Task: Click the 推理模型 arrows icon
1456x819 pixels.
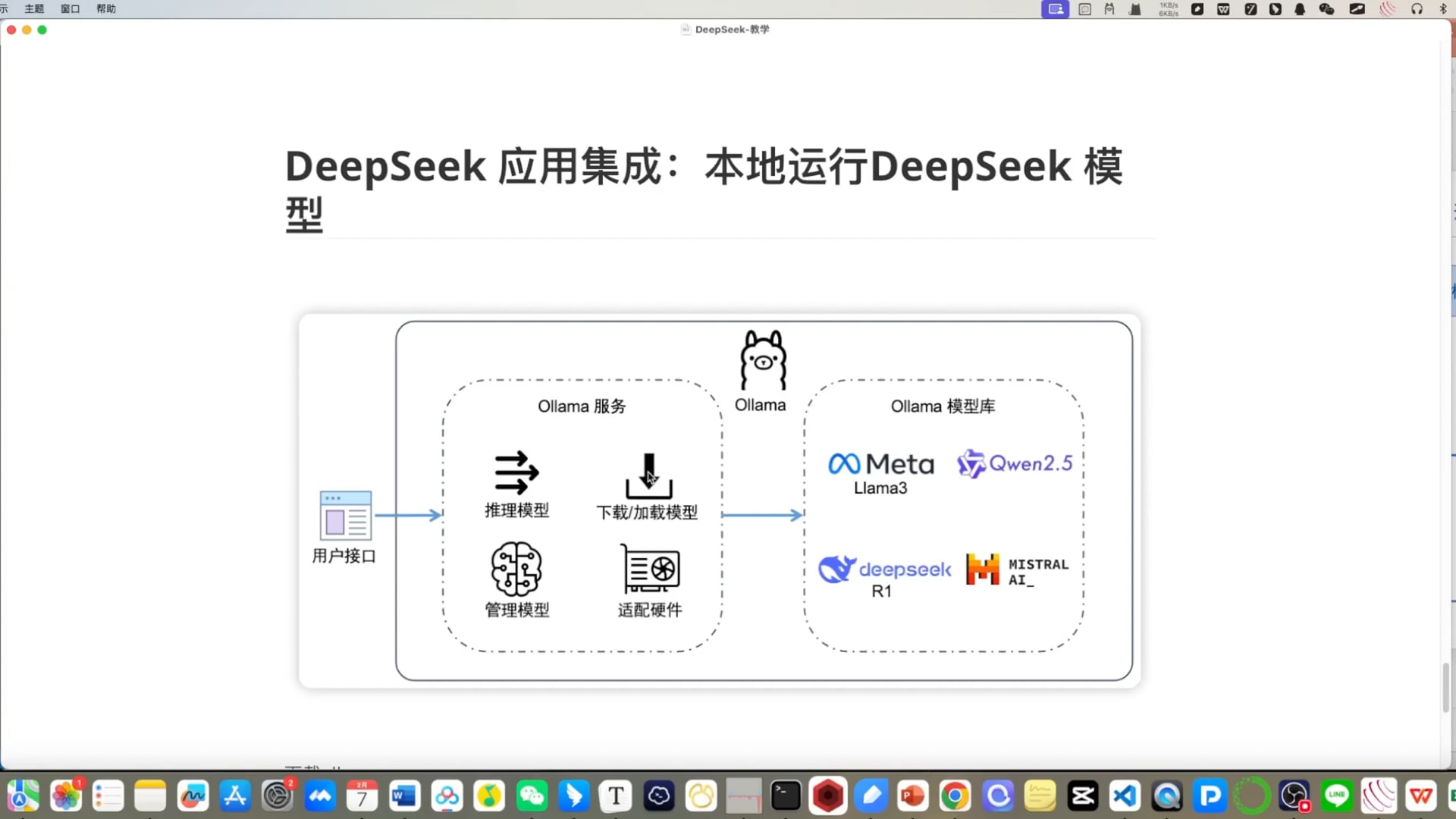Action: pyautogui.click(x=516, y=472)
